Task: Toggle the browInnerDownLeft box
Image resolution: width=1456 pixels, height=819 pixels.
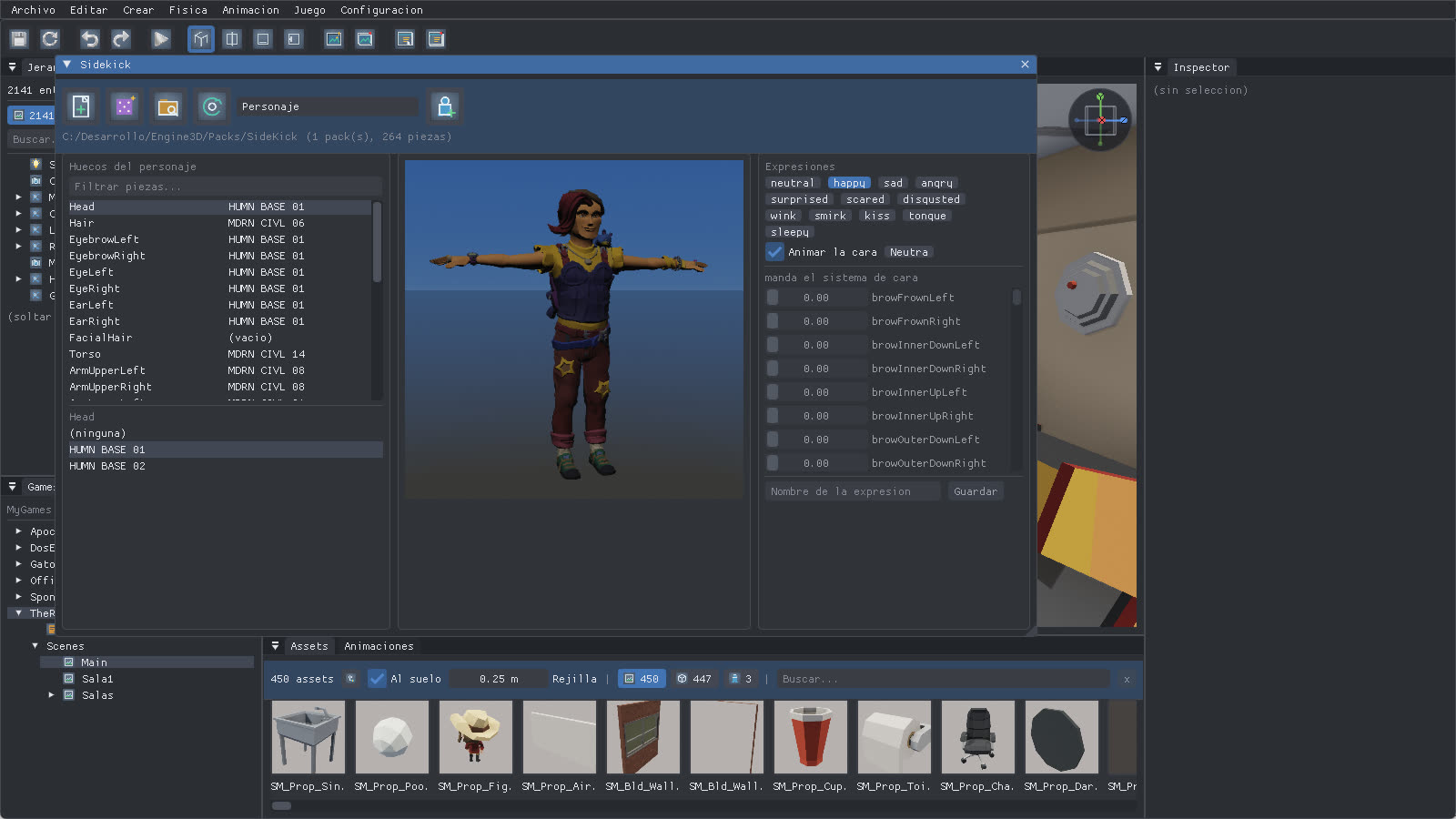Action: coord(773,345)
